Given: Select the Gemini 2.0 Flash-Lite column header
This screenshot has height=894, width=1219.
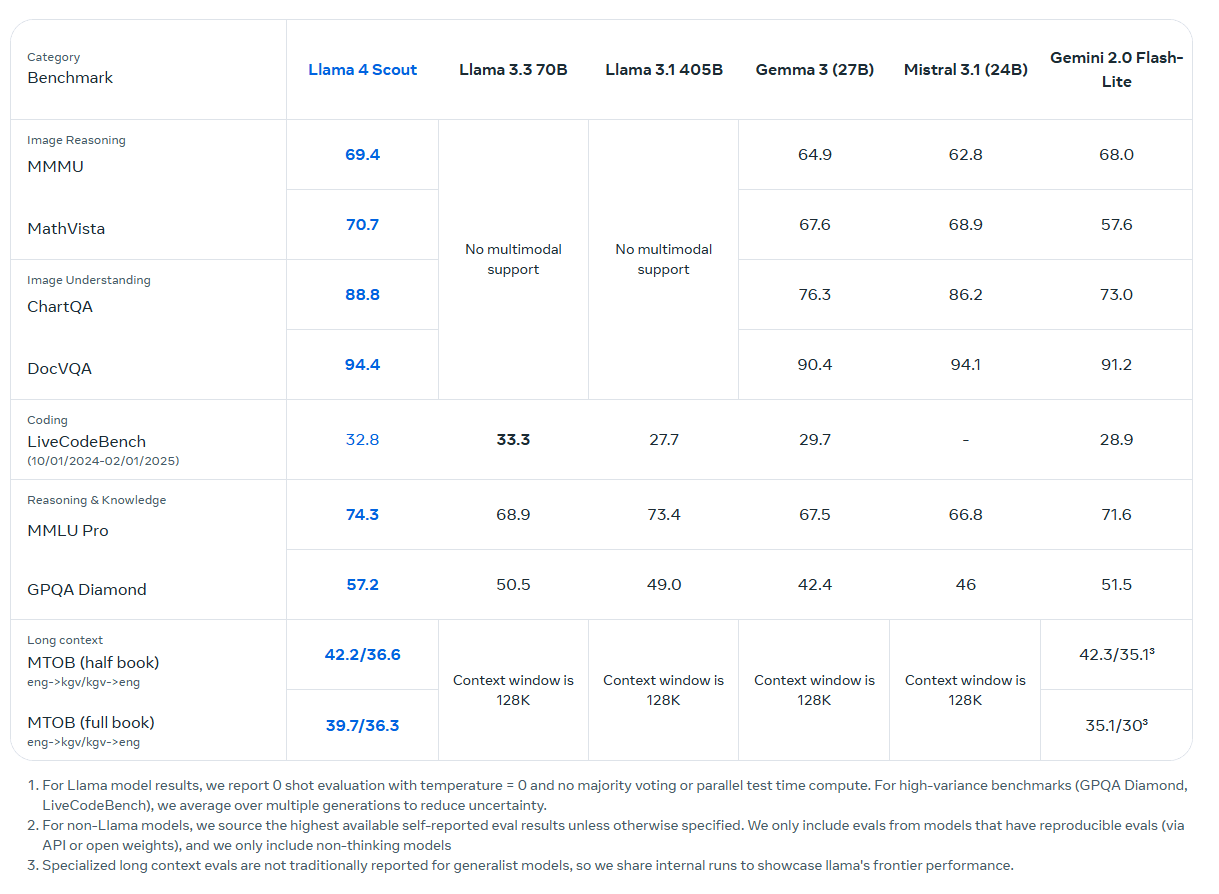Looking at the screenshot, I should click(x=1116, y=70).
